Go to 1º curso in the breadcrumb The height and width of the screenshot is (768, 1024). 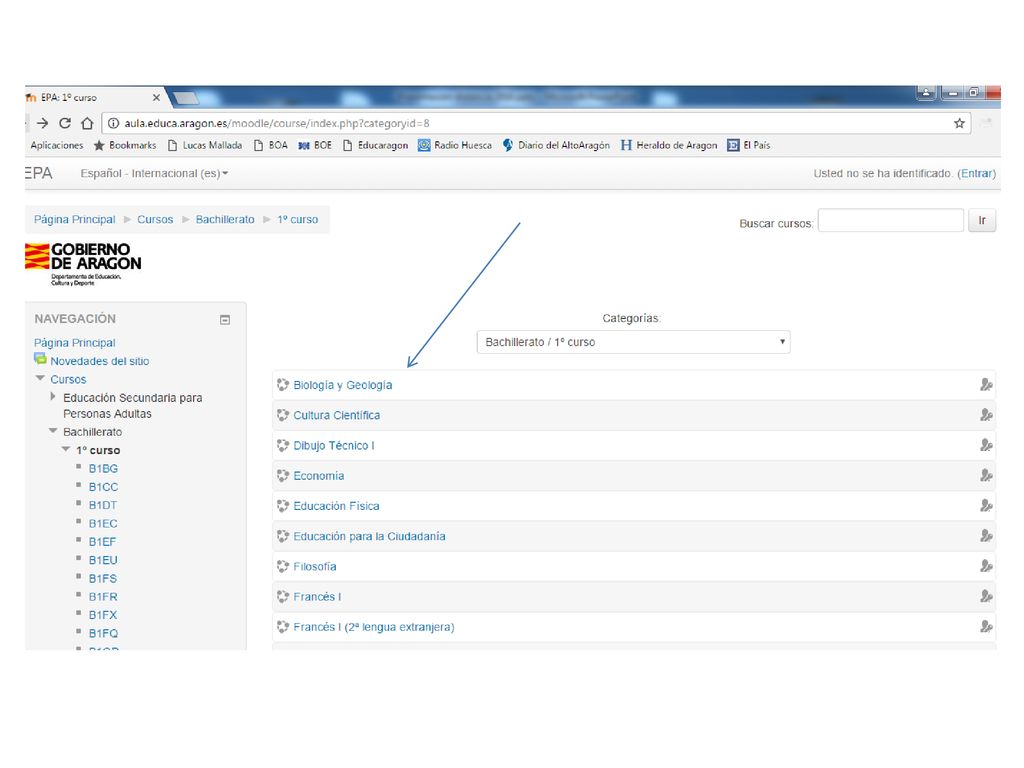pyautogui.click(x=297, y=219)
